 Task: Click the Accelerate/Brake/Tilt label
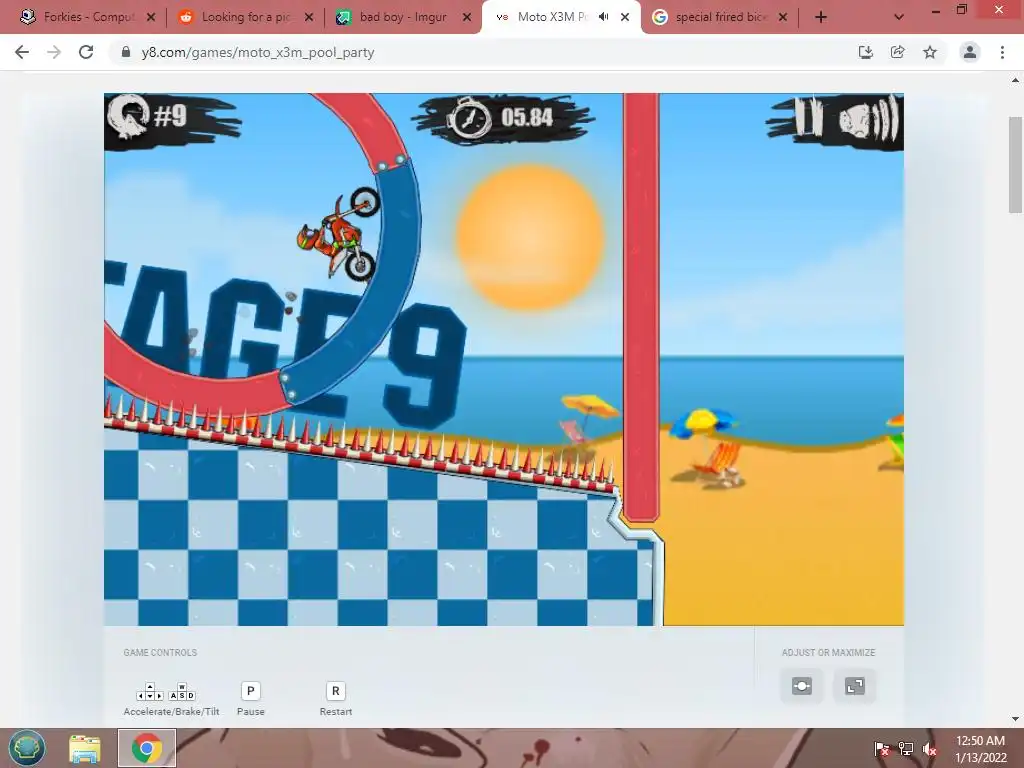[x=171, y=712]
